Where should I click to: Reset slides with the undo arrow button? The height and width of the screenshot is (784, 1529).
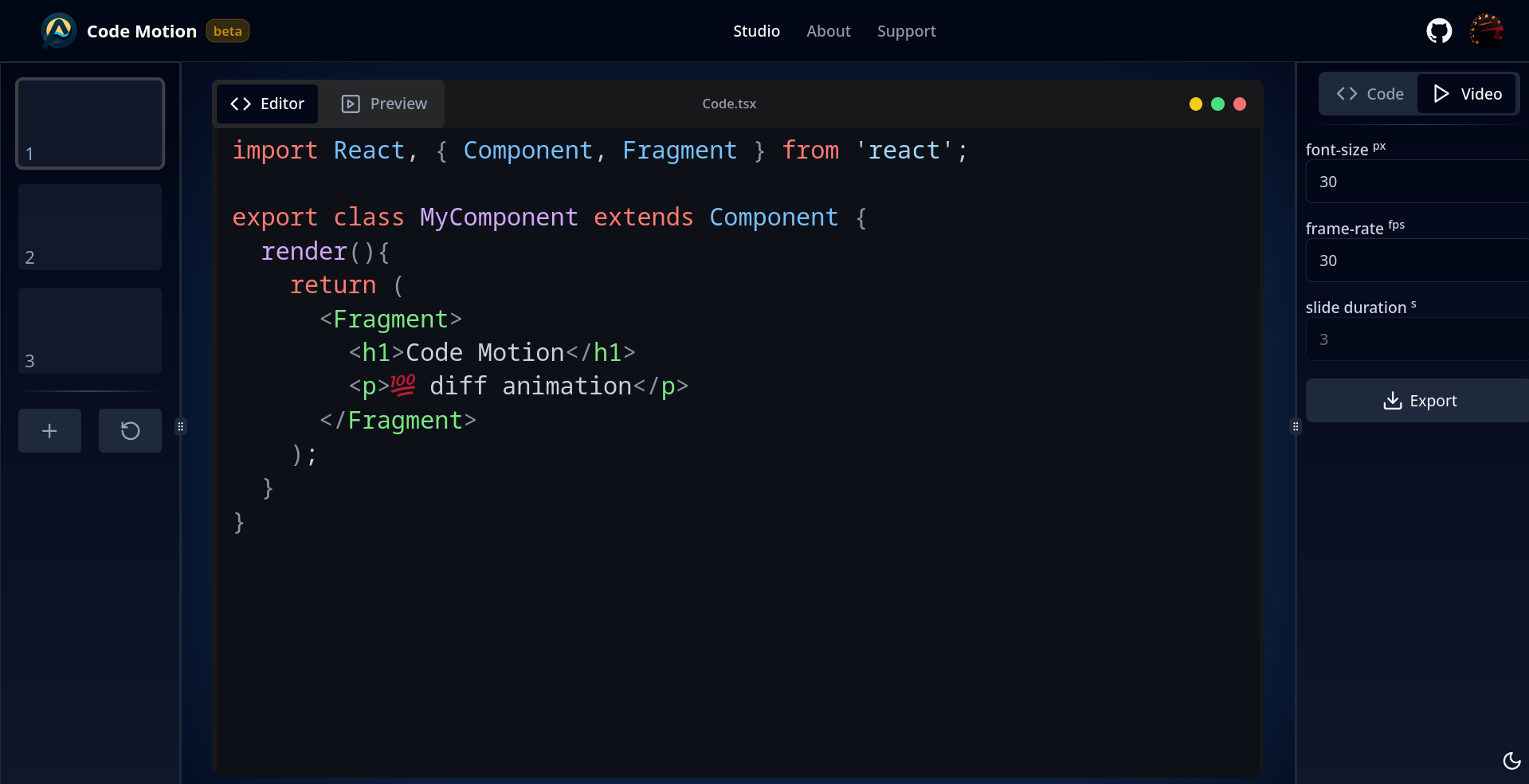point(130,431)
